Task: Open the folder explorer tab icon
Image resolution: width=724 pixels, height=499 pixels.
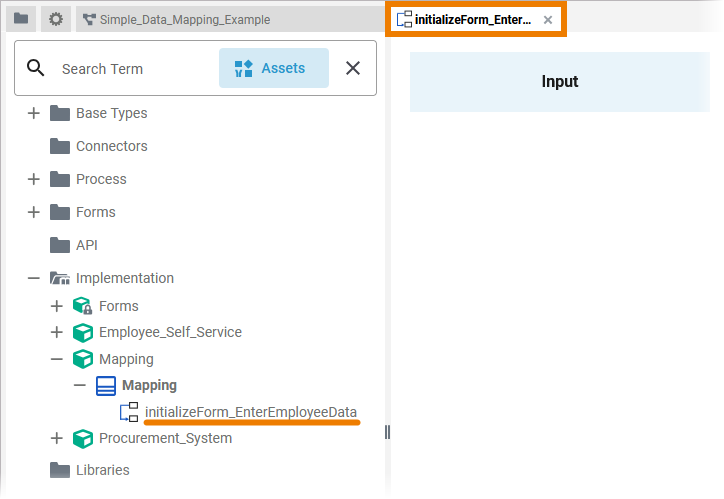Action: [21, 19]
